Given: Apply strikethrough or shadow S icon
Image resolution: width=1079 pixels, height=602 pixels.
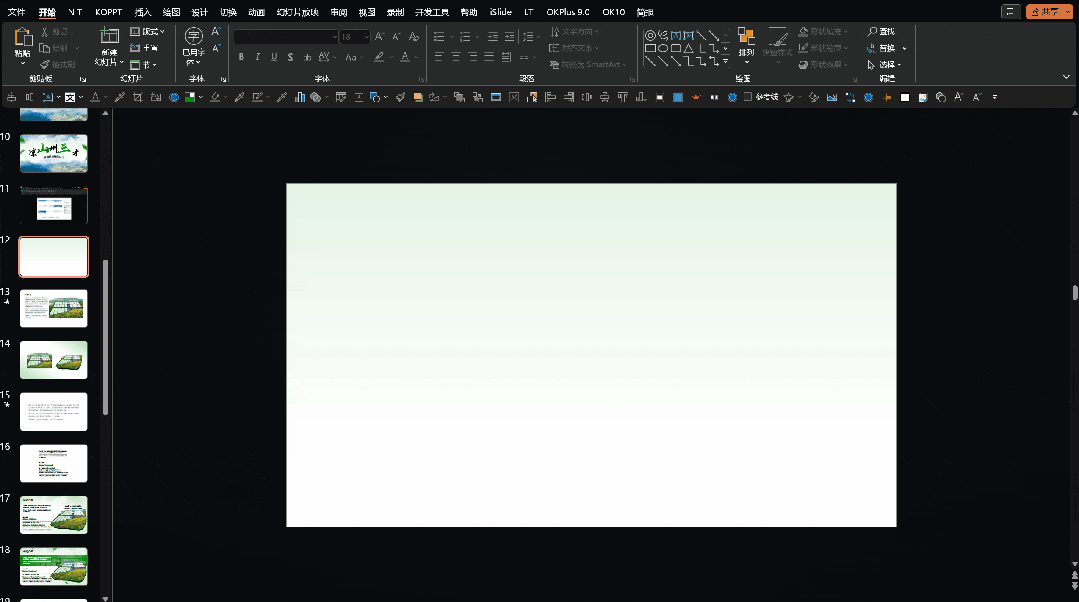Looking at the screenshot, I should [x=290, y=57].
